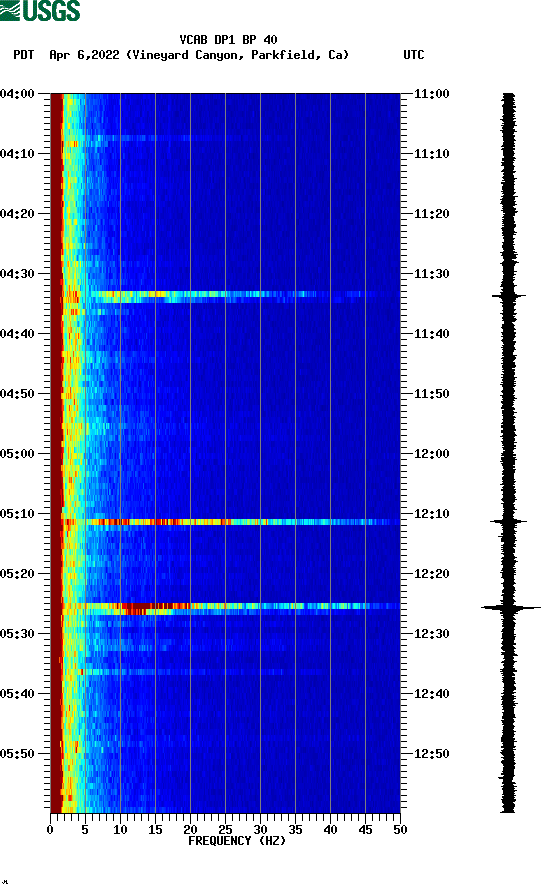Click the "05:30" PDT time label
The image size is (552, 893).
(18, 634)
